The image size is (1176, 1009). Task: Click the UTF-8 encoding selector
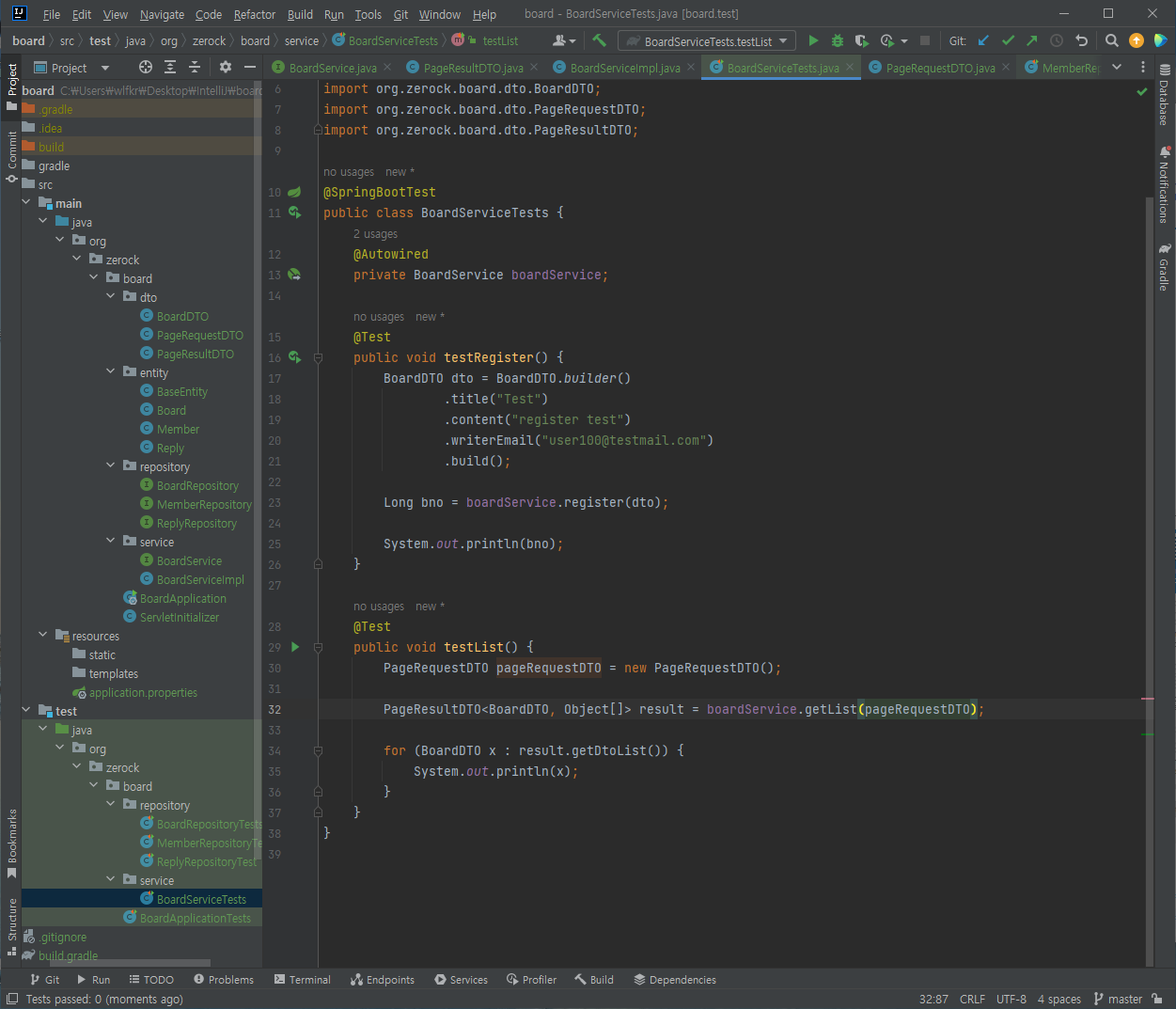click(x=1011, y=999)
